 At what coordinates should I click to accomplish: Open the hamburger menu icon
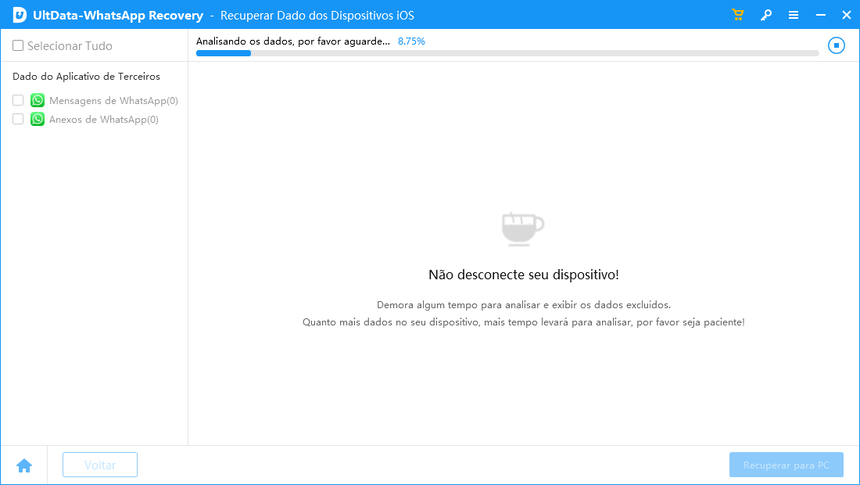pyautogui.click(x=793, y=15)
